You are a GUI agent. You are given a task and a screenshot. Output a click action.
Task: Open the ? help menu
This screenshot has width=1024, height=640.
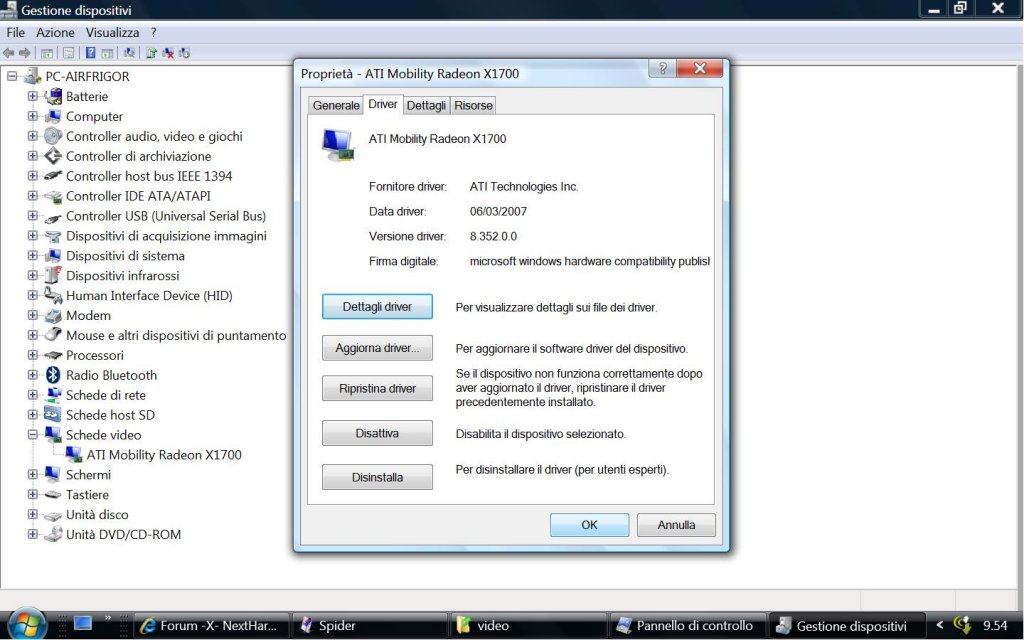coord(153,33)
